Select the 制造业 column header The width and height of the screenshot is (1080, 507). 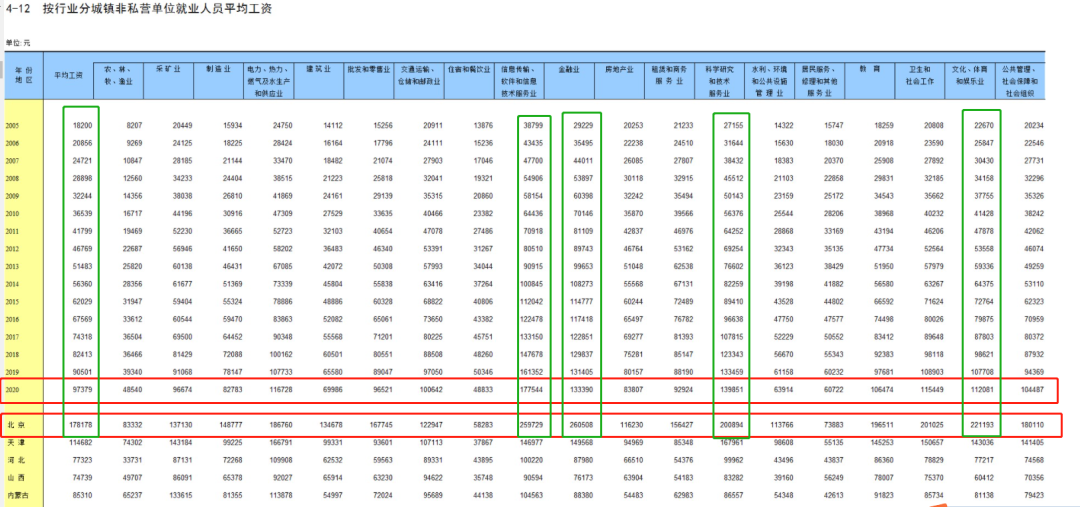tap(218, 70)
